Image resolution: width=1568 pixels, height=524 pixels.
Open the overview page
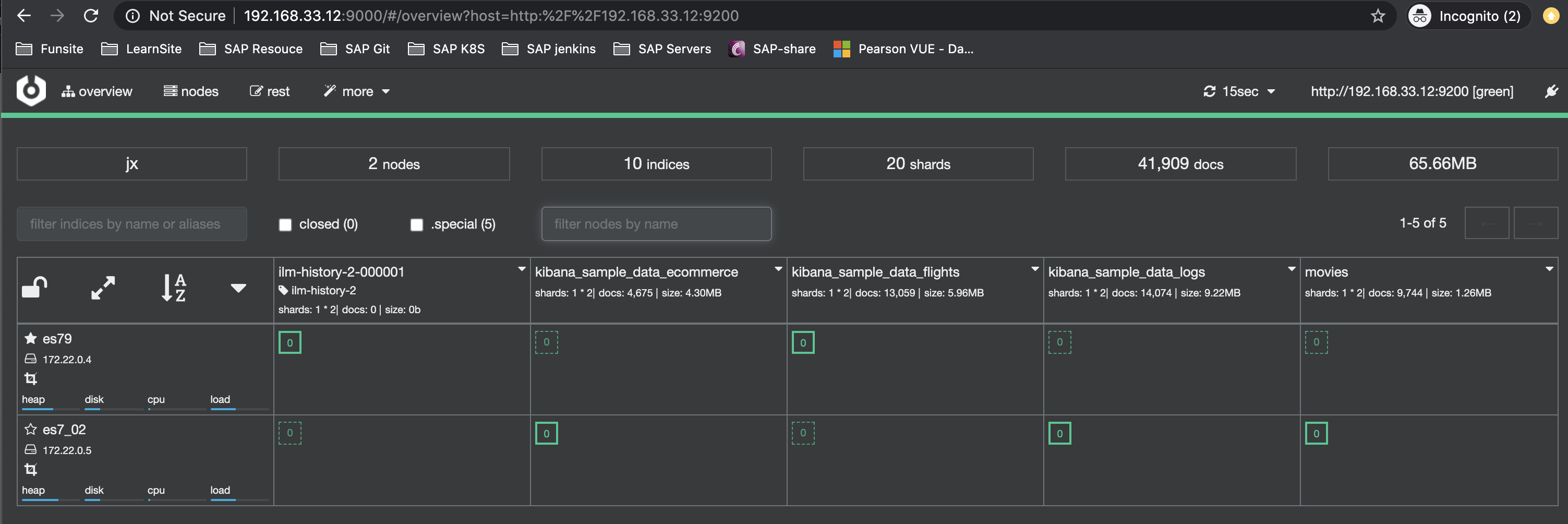tap(97, 91)
